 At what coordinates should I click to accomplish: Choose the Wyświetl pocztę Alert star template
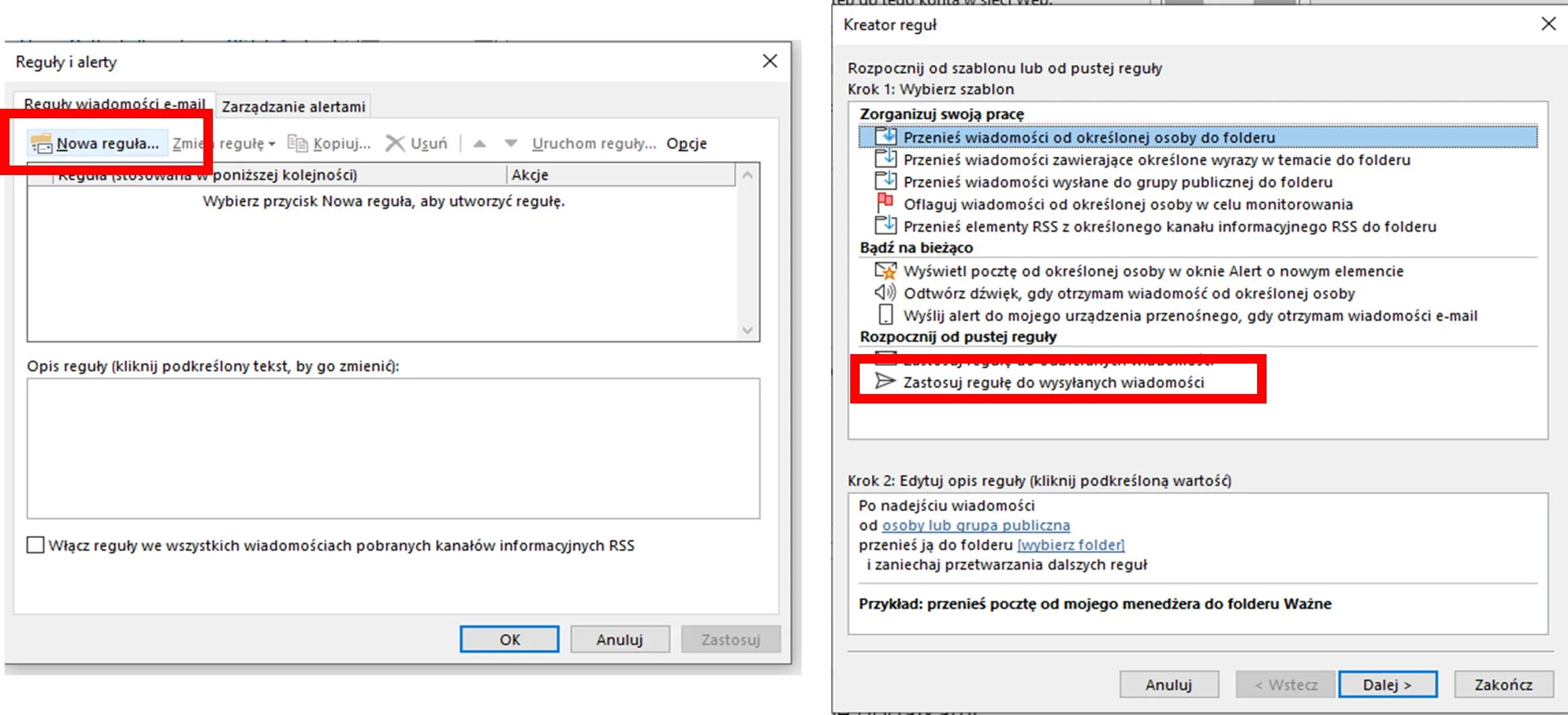point(885,270)
